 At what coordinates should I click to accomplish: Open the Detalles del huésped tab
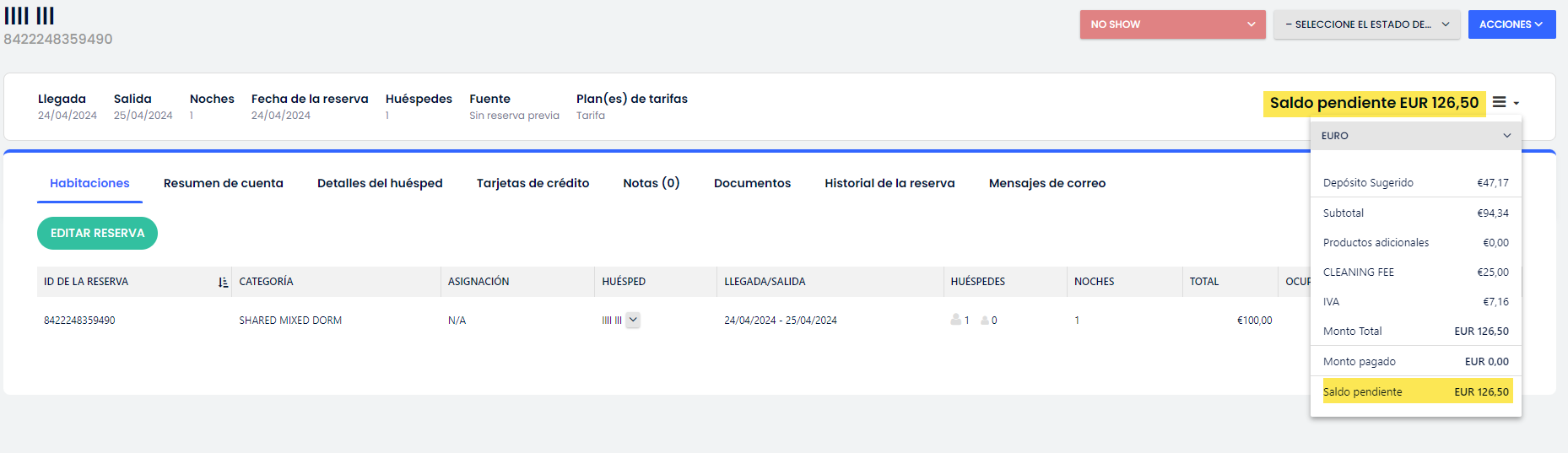pos(380,183)
